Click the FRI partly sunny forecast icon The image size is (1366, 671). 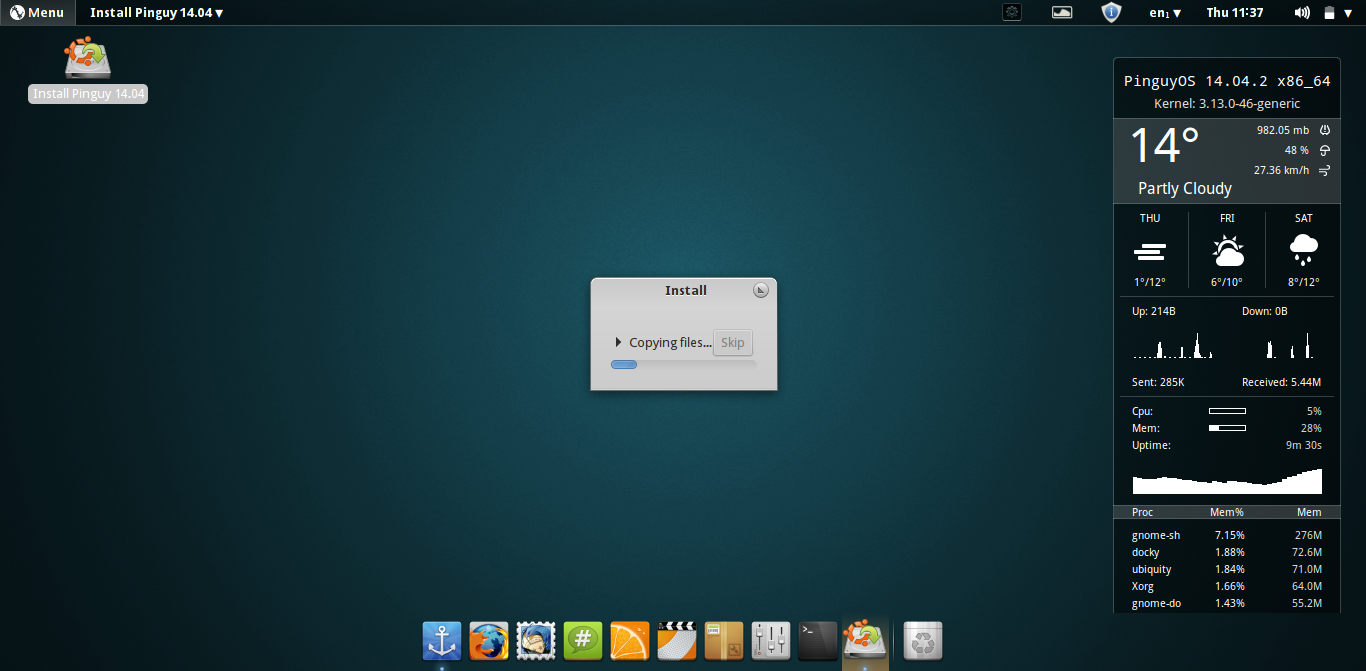[1227, 249]
